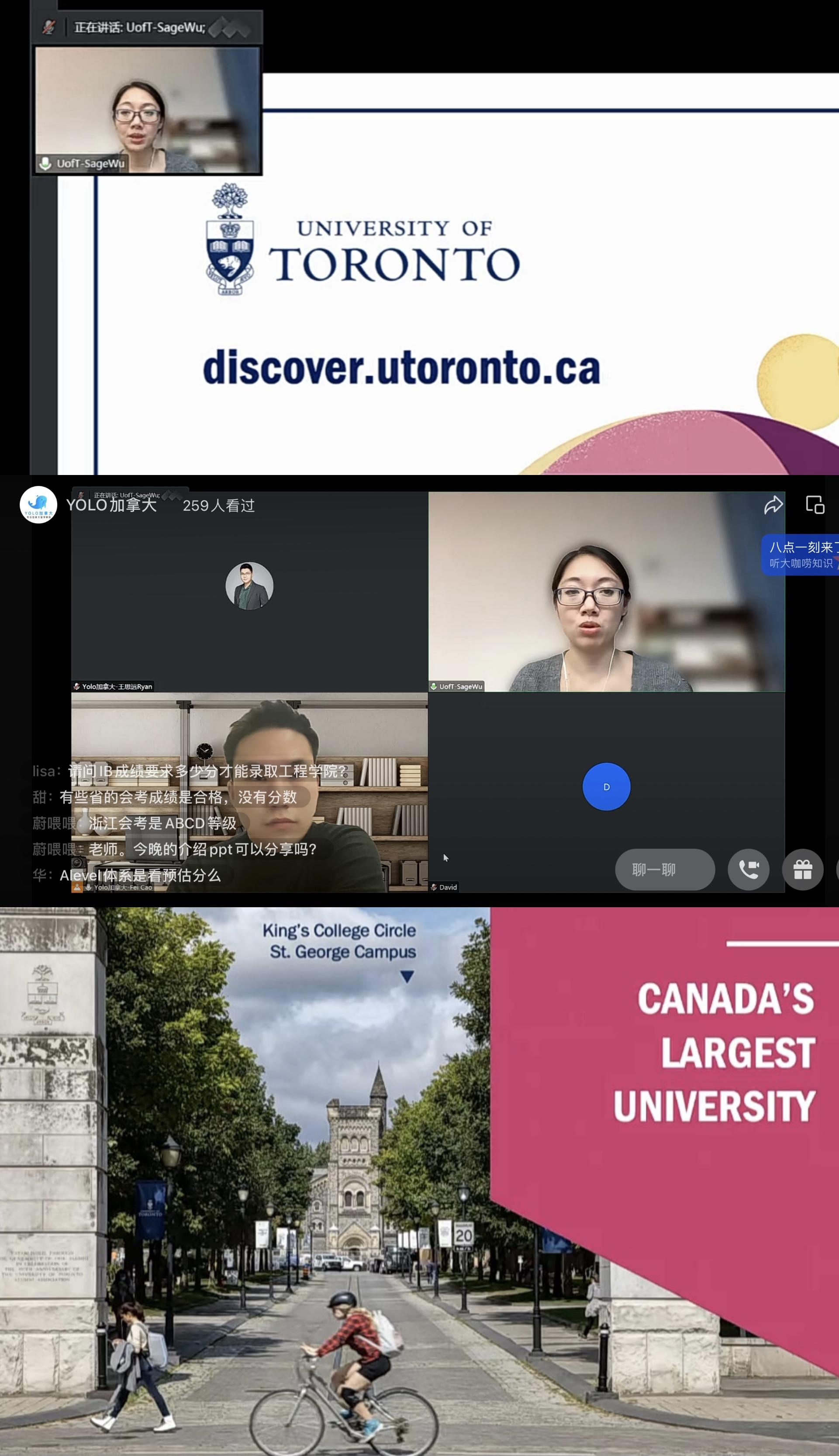Click the UofT-SageWu name label in grid
Screen dimensions: 839x1456
[460, 686]
